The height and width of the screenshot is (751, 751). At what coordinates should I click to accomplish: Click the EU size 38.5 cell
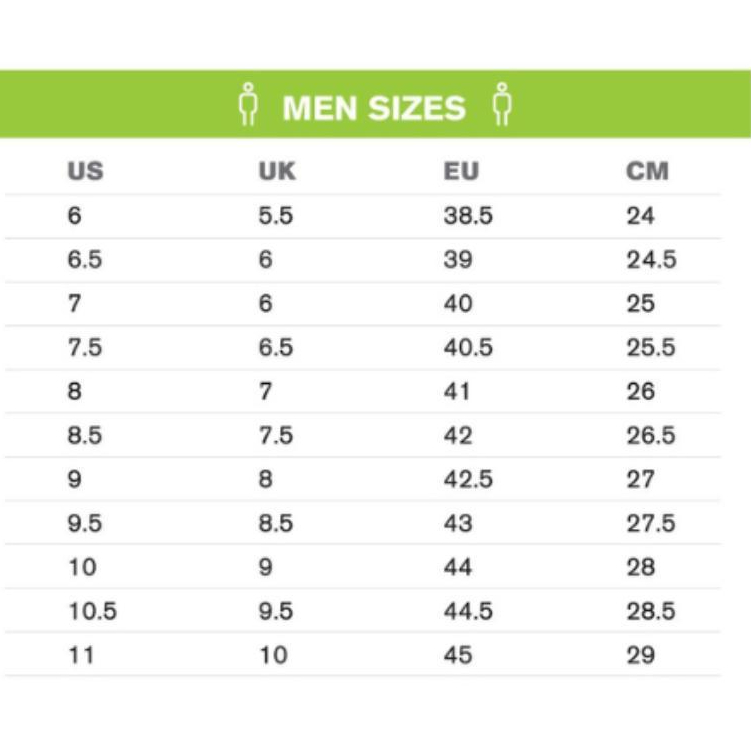tap(468, 216)
